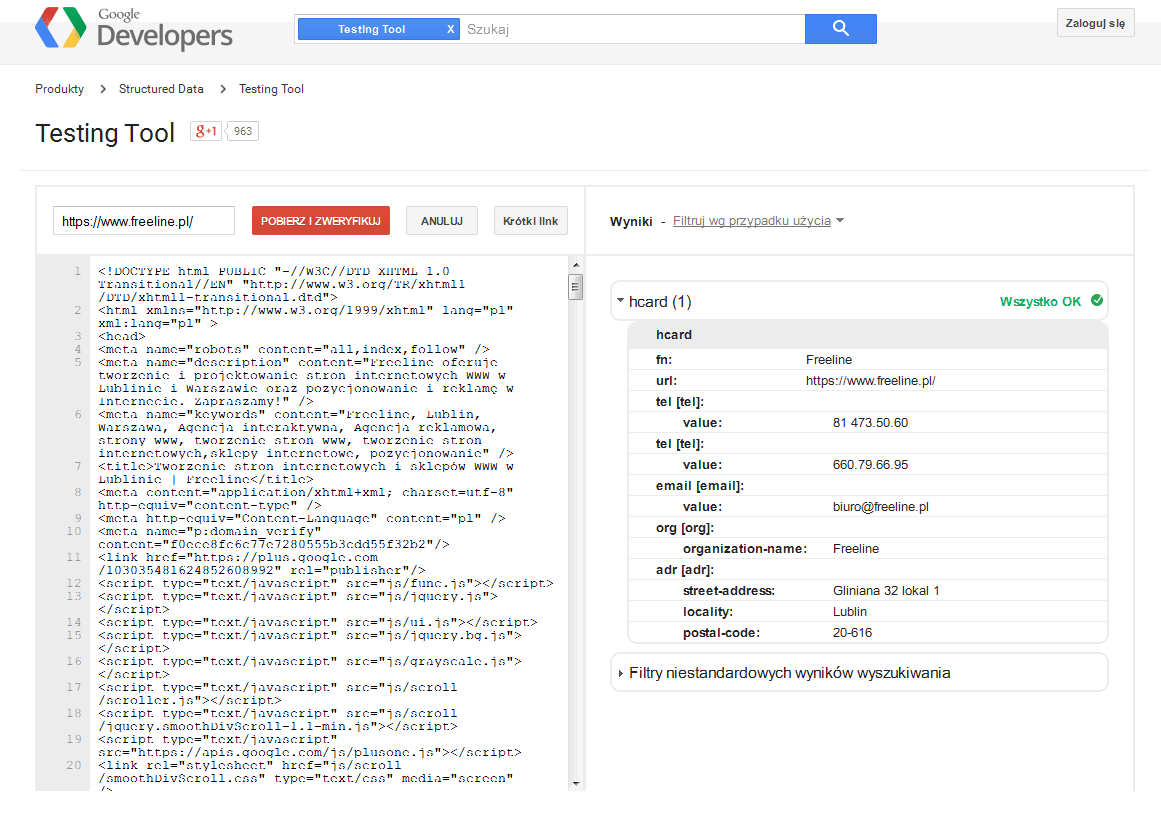Viewport: 1161px width, 828px height.
Task: Click the code panel scroll down arrow
Action: click(576, 784)
